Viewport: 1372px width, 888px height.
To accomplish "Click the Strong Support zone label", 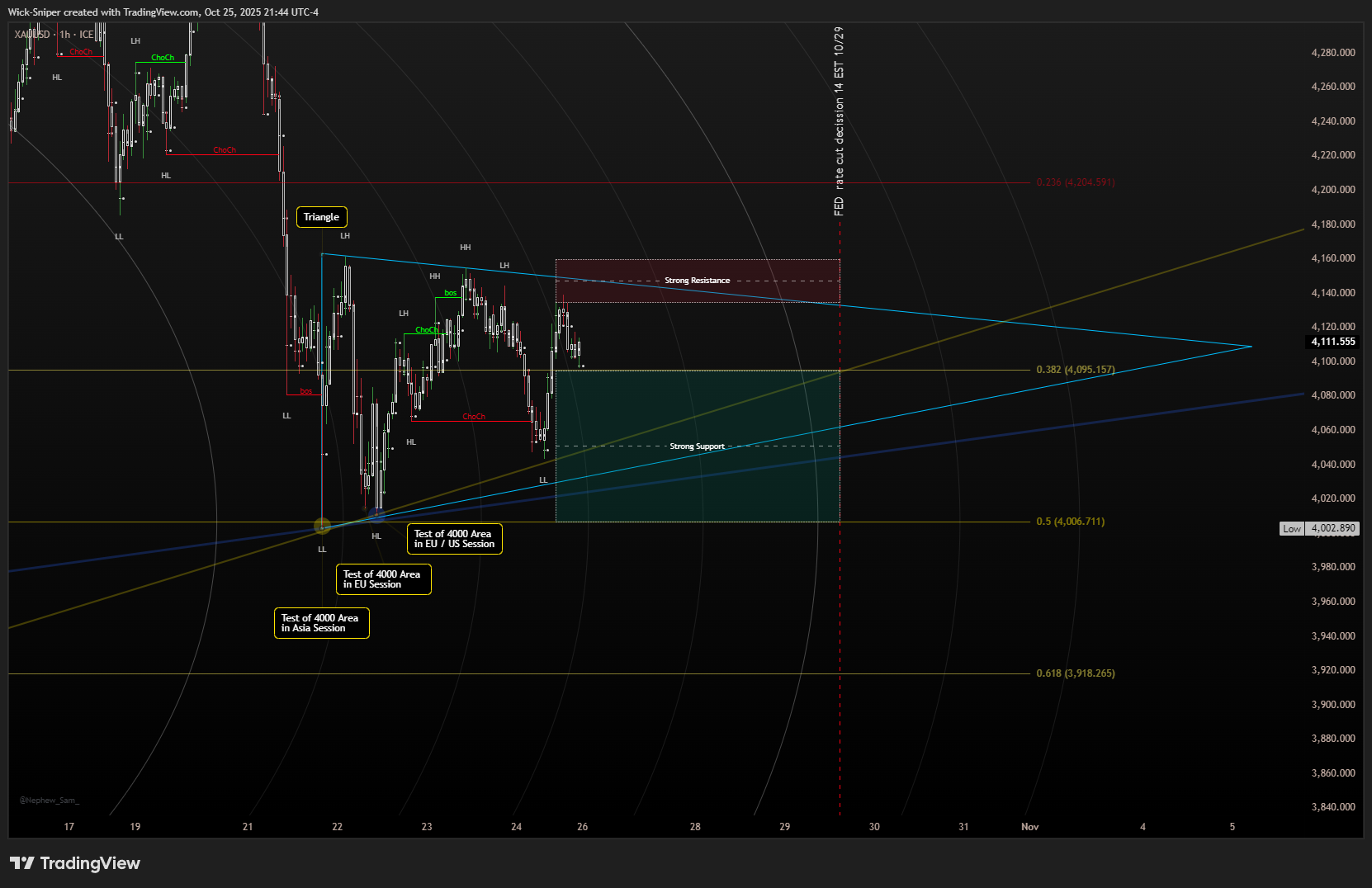I will tap(698, 446).
